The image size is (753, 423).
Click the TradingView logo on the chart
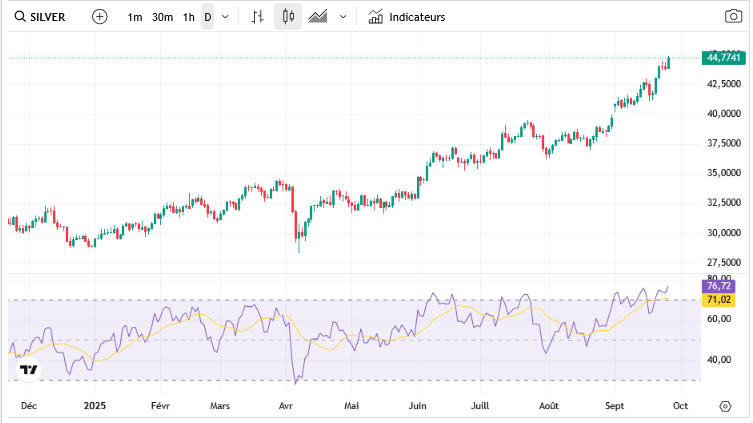point(29,370)
